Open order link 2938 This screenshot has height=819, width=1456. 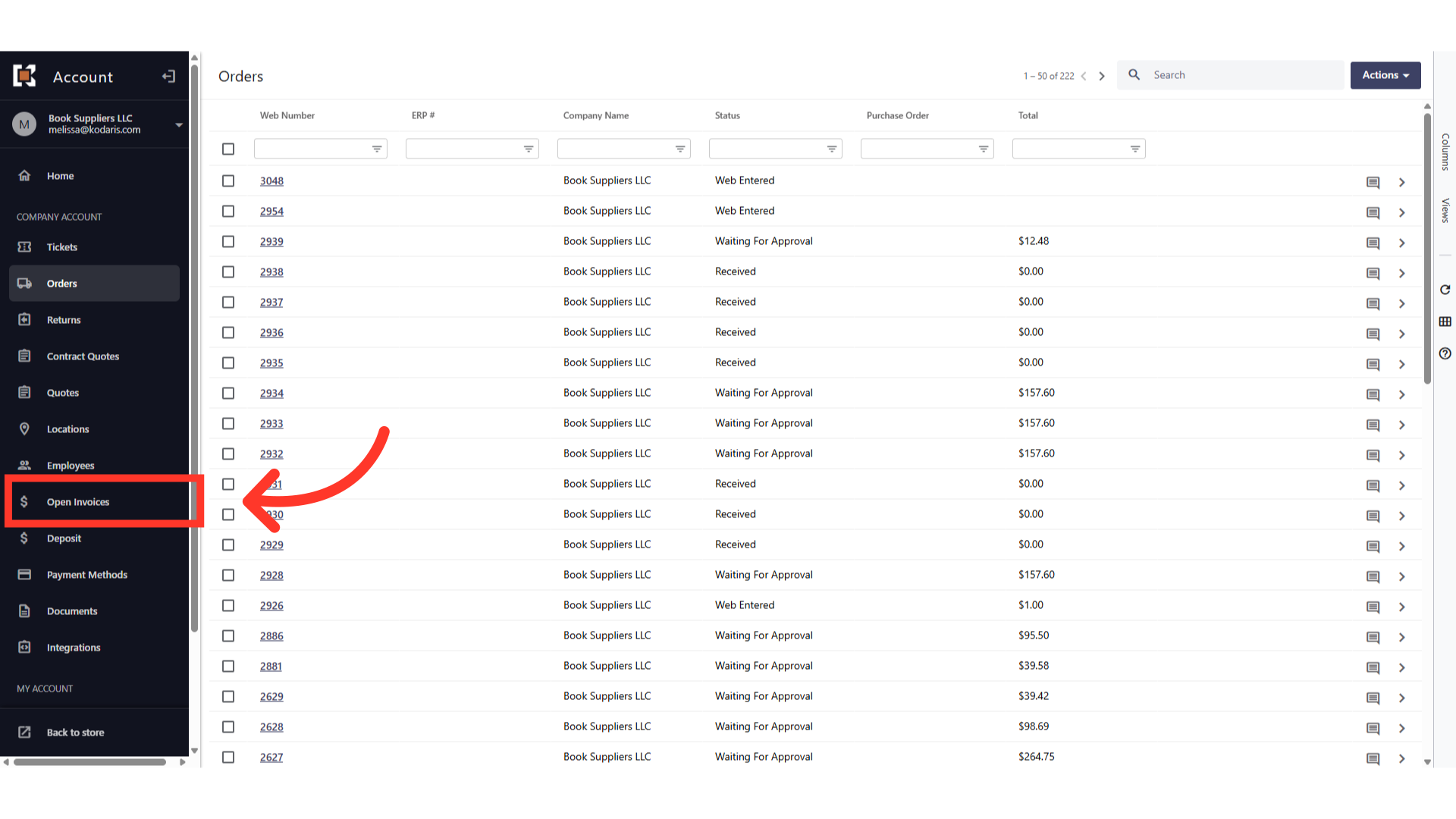271,271
